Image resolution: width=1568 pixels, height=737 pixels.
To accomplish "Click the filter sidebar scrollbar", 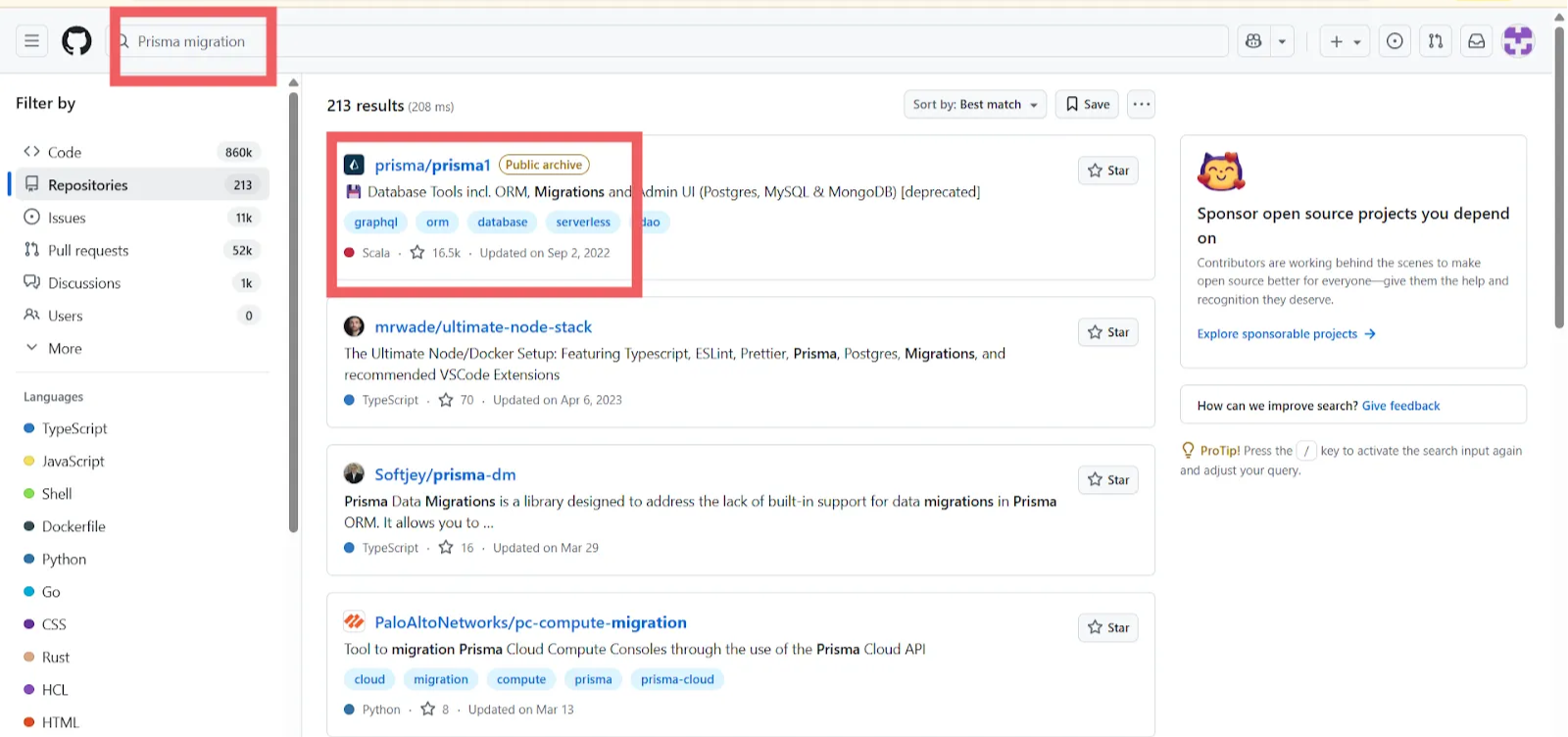I will [x=293, y=312].
